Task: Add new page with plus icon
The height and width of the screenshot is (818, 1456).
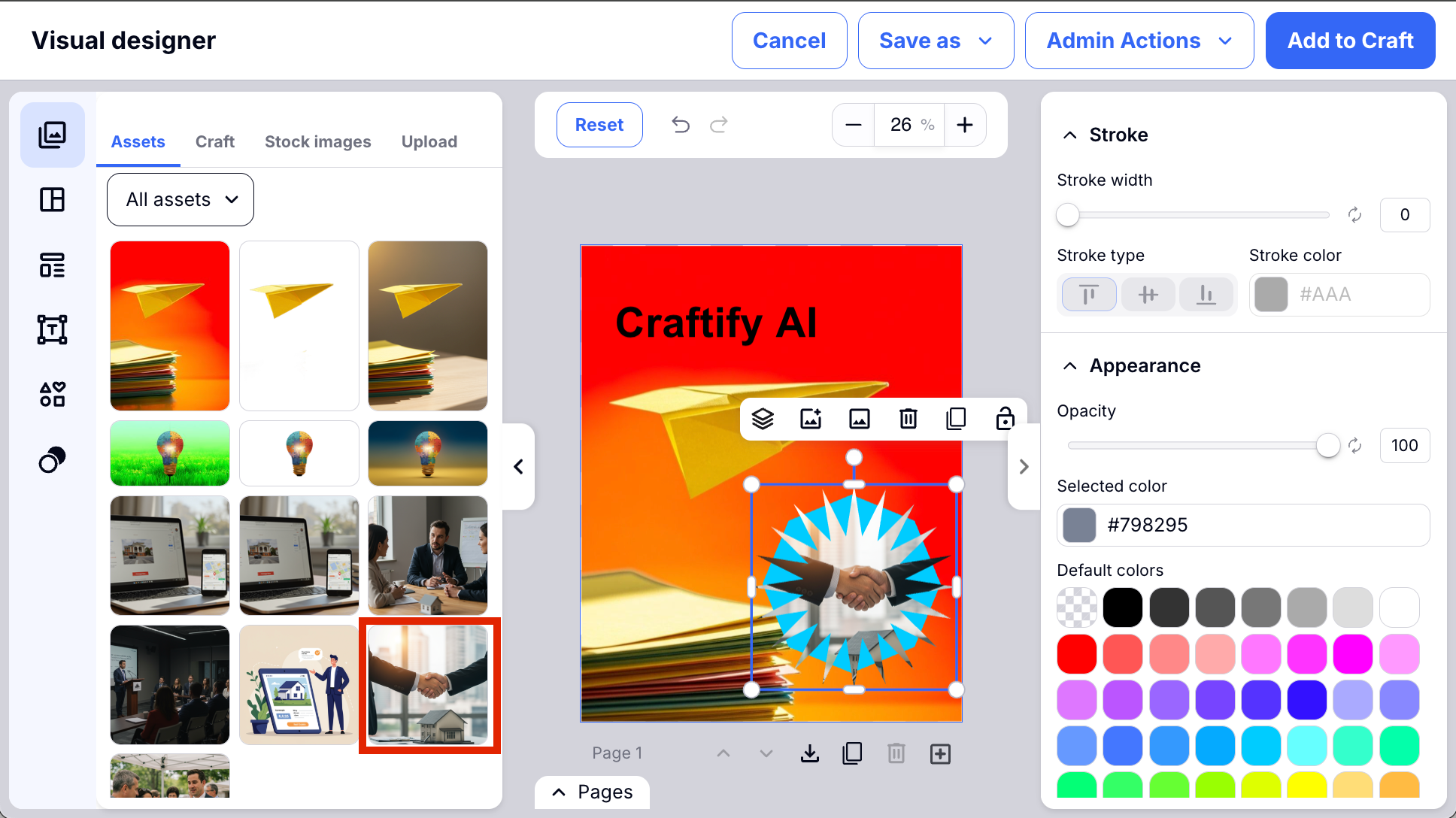Action: 940,753
